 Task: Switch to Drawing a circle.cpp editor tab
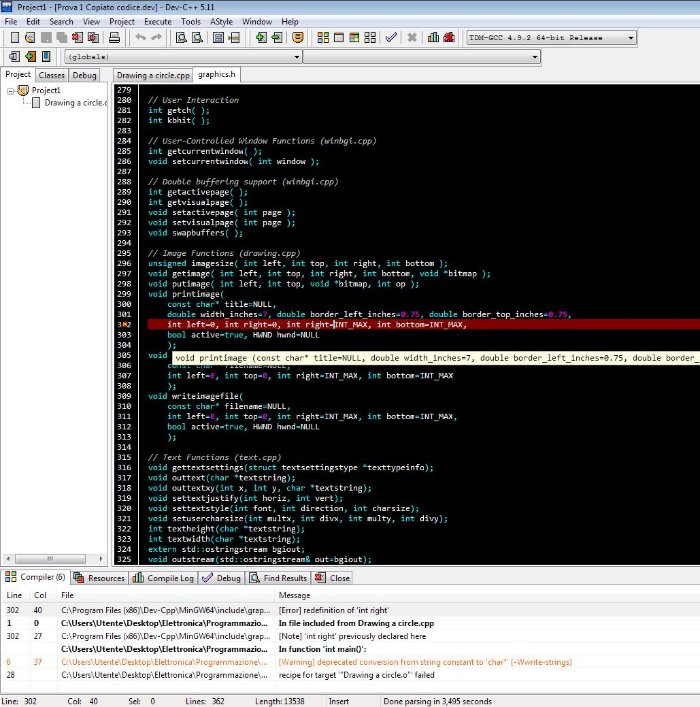(153, 75)
